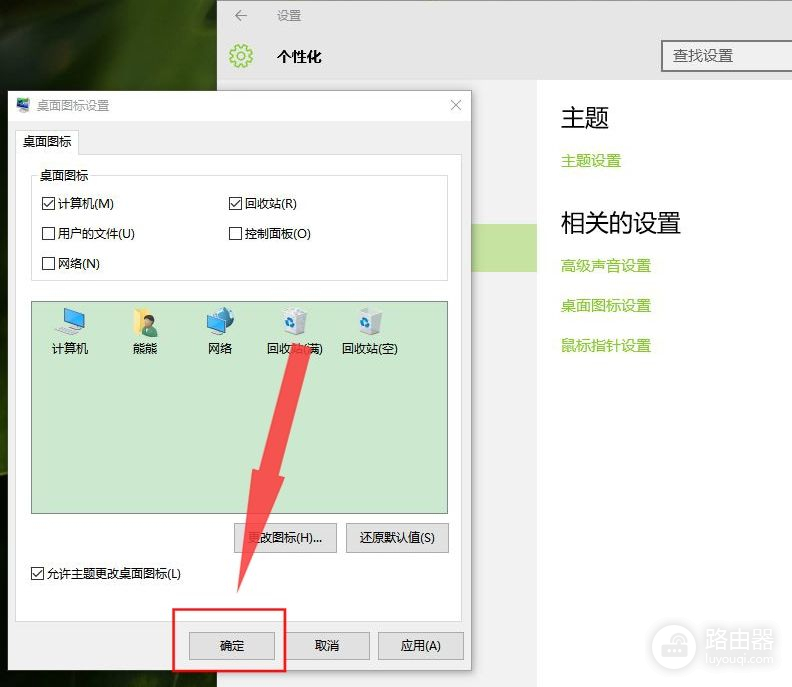Select the 网络 icon in preview list
This screenshot has width=792, height=687.
[x=220, y=323]
